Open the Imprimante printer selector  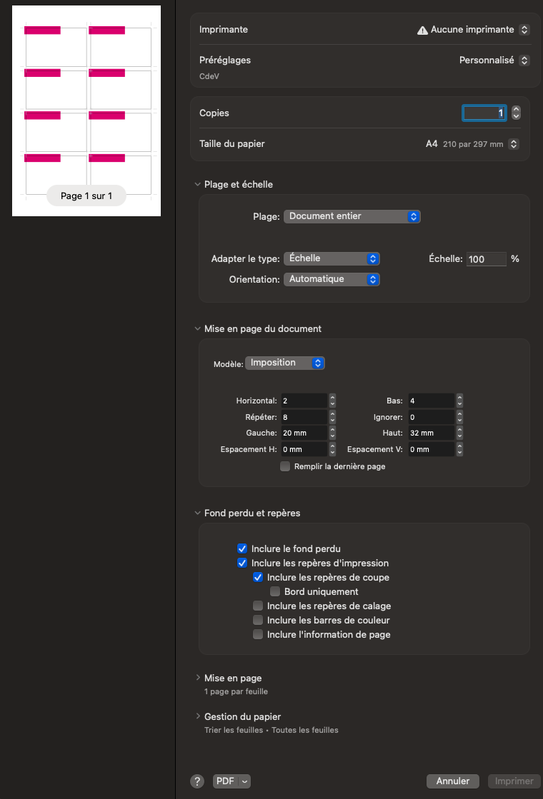[524, 30]
